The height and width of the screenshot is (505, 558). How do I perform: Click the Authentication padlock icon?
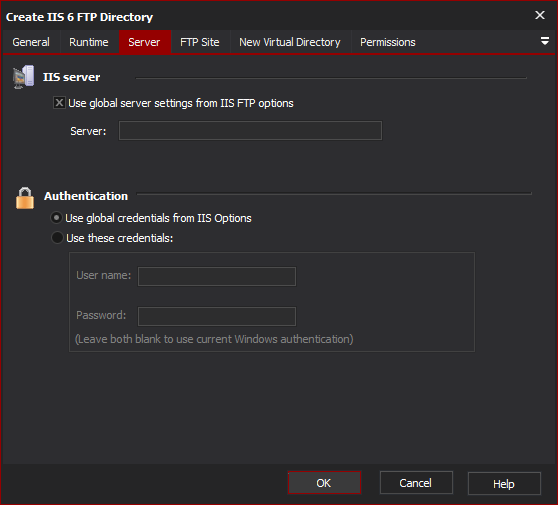(x=25, y=198)
